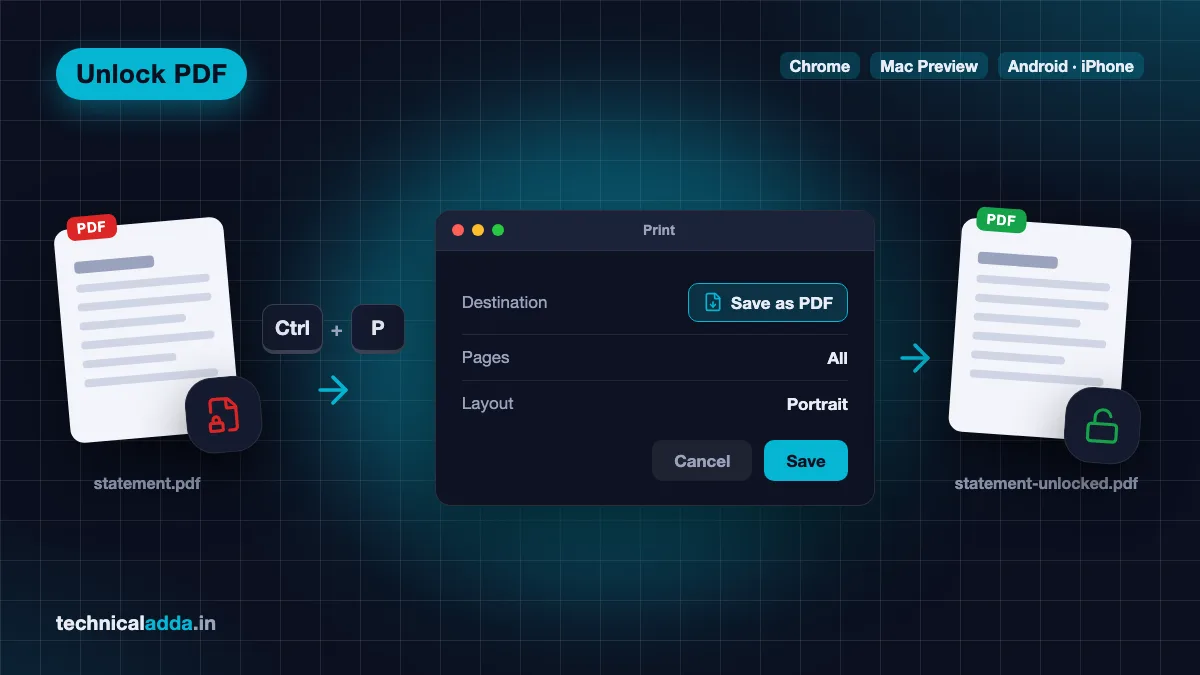Minimize the Print dialog with the yellow dot
1200x675 pixels.
[478, 230]
